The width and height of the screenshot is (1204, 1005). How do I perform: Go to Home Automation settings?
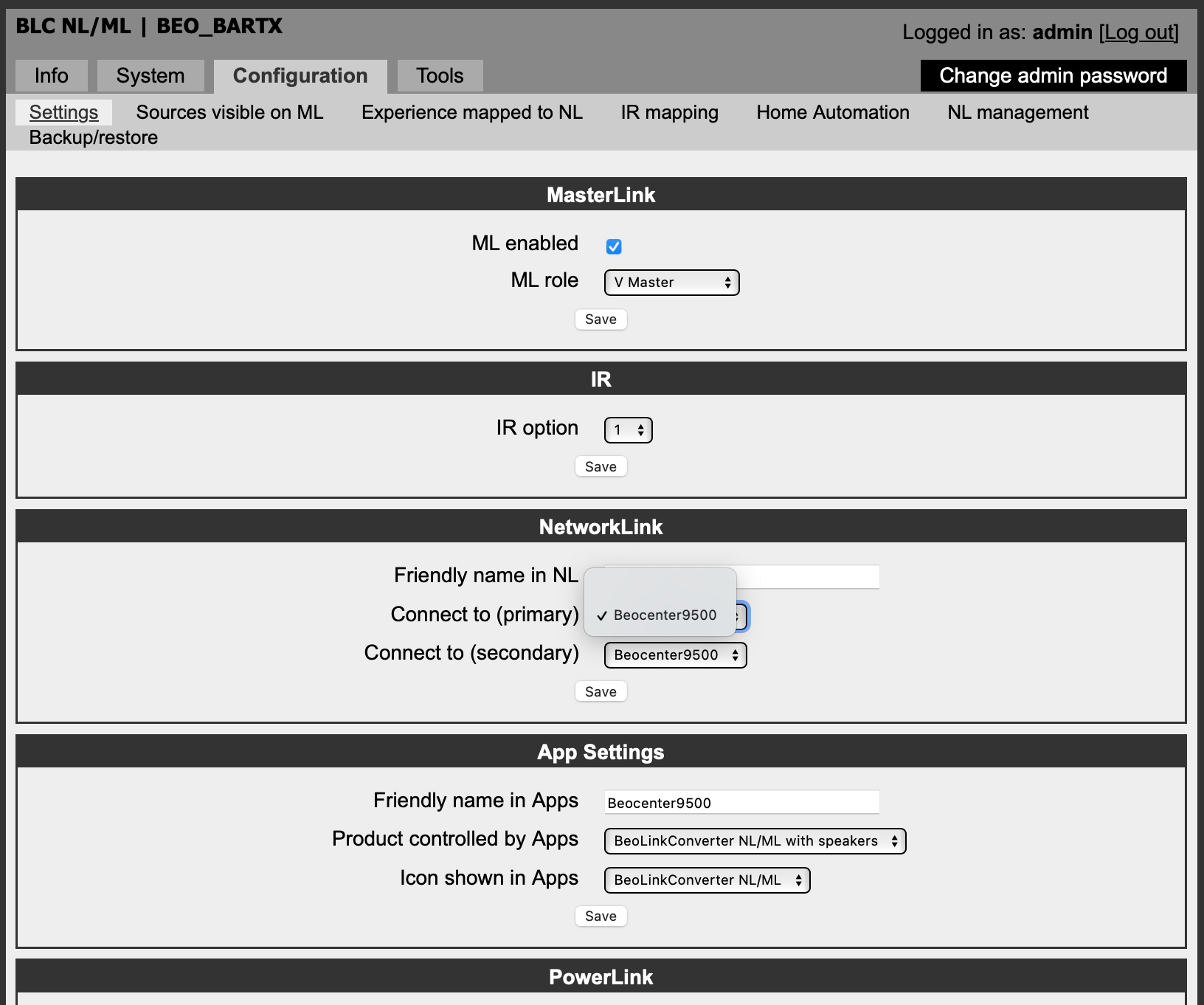click(x=833, y=113)
